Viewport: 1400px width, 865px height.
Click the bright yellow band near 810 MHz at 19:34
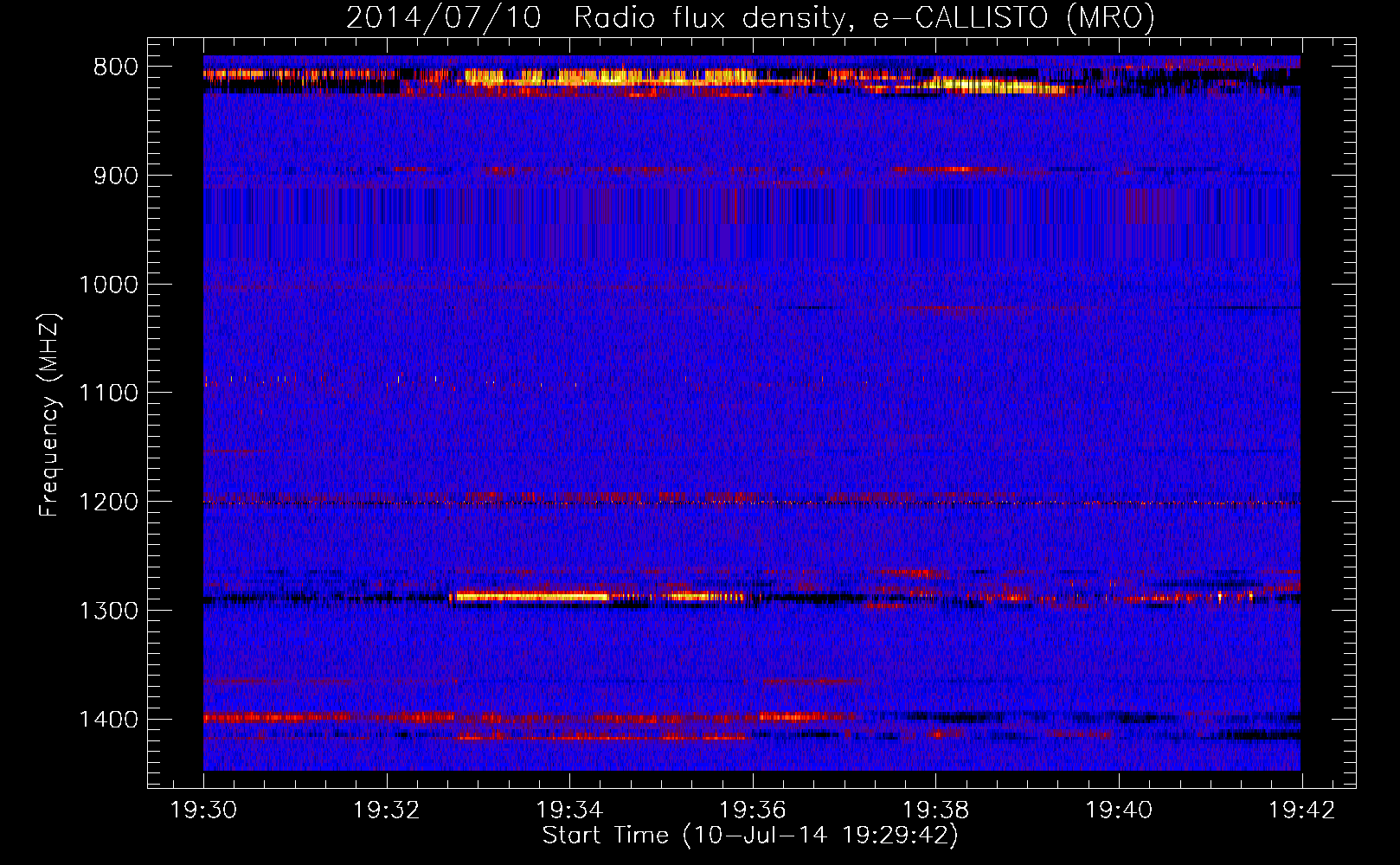pyautogui.click(x=610, y=77)
